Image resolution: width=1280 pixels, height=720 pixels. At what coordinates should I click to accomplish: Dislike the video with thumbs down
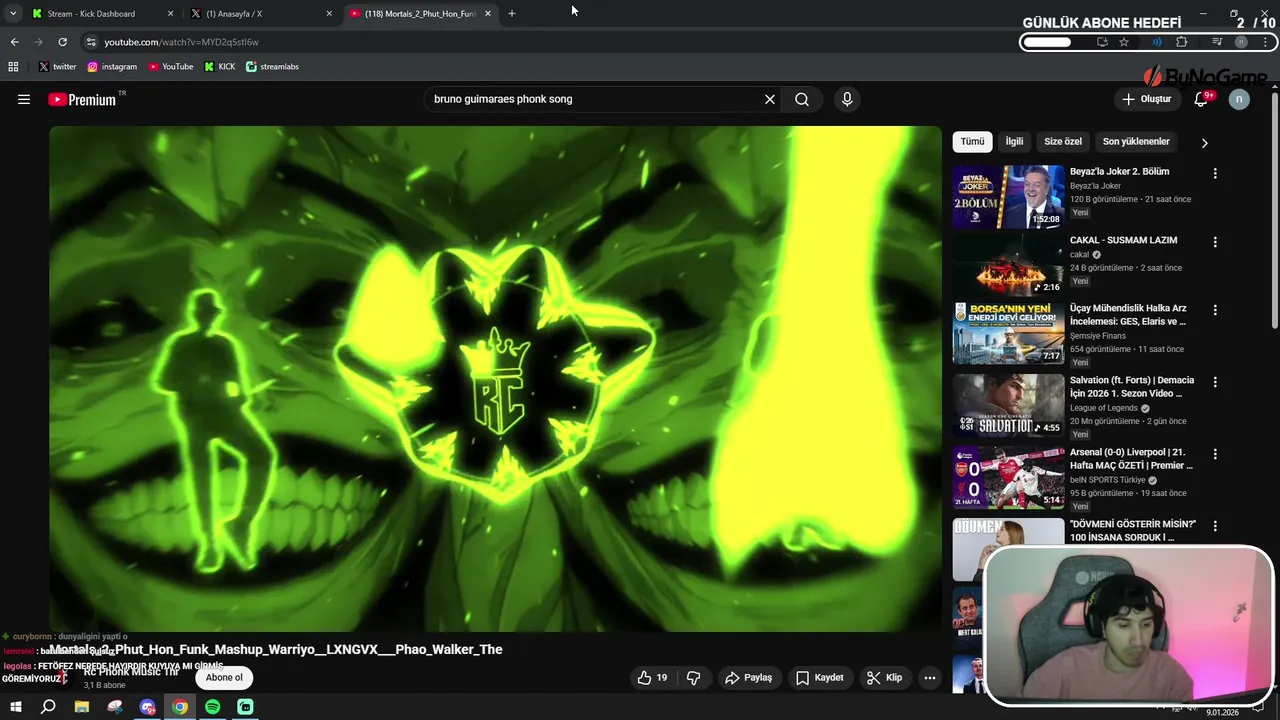(694, 677)
